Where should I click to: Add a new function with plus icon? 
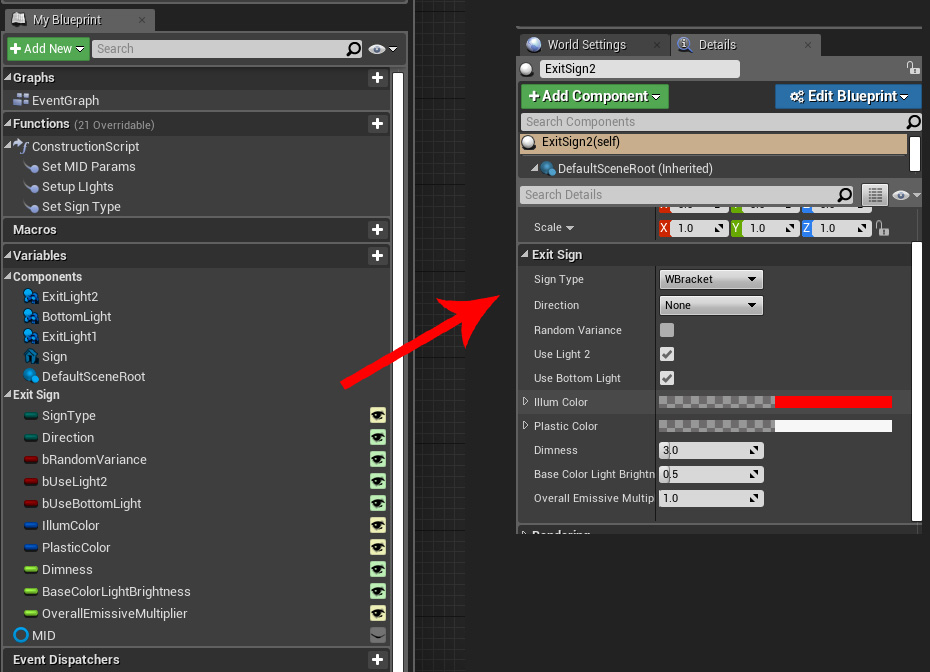377,124
